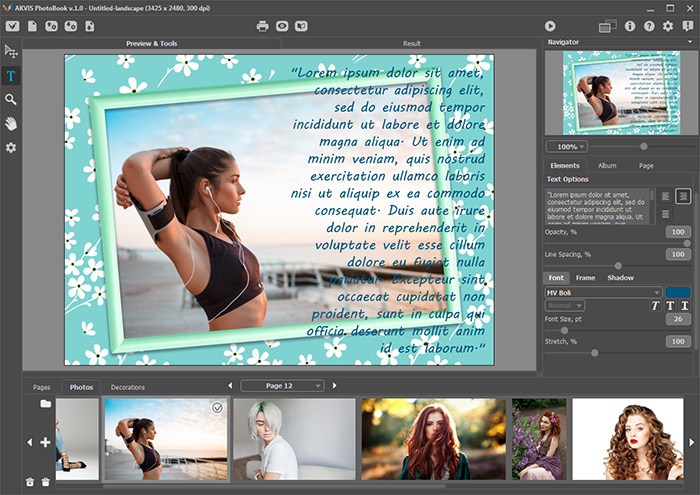Click the overlapping windows workspace icon
This screenshot has height=495, width=700.
click(607, 26)
